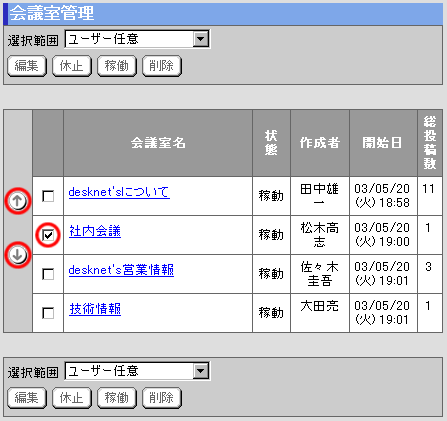Viewport: 447px width, 421px height.
Task: Click the move down arrow icon
Action: pos(17,255)
